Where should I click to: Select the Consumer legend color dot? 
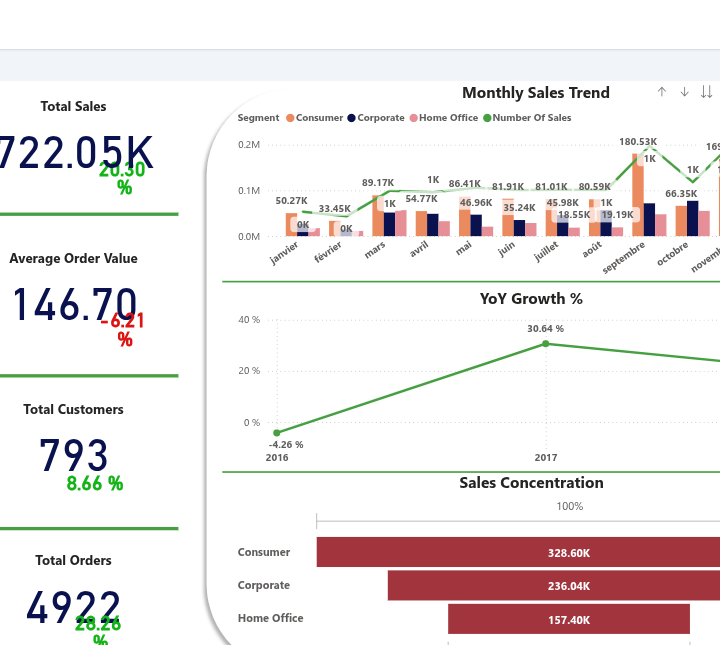tap(290, 118)
